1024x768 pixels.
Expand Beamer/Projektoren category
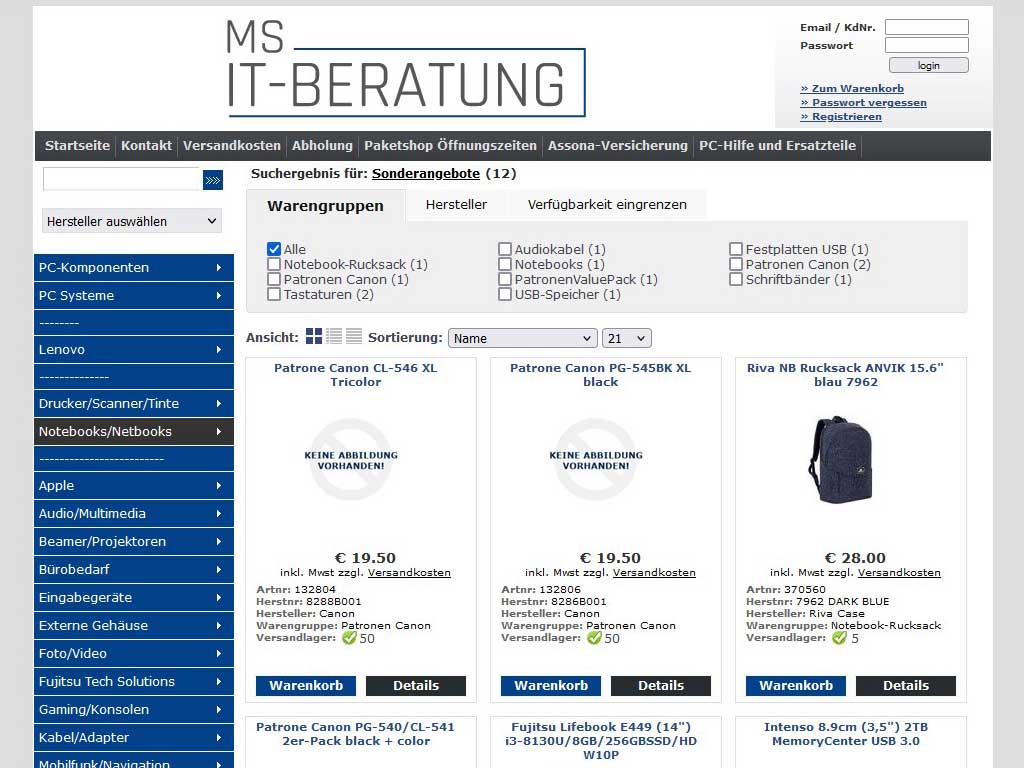click(134, 542)
